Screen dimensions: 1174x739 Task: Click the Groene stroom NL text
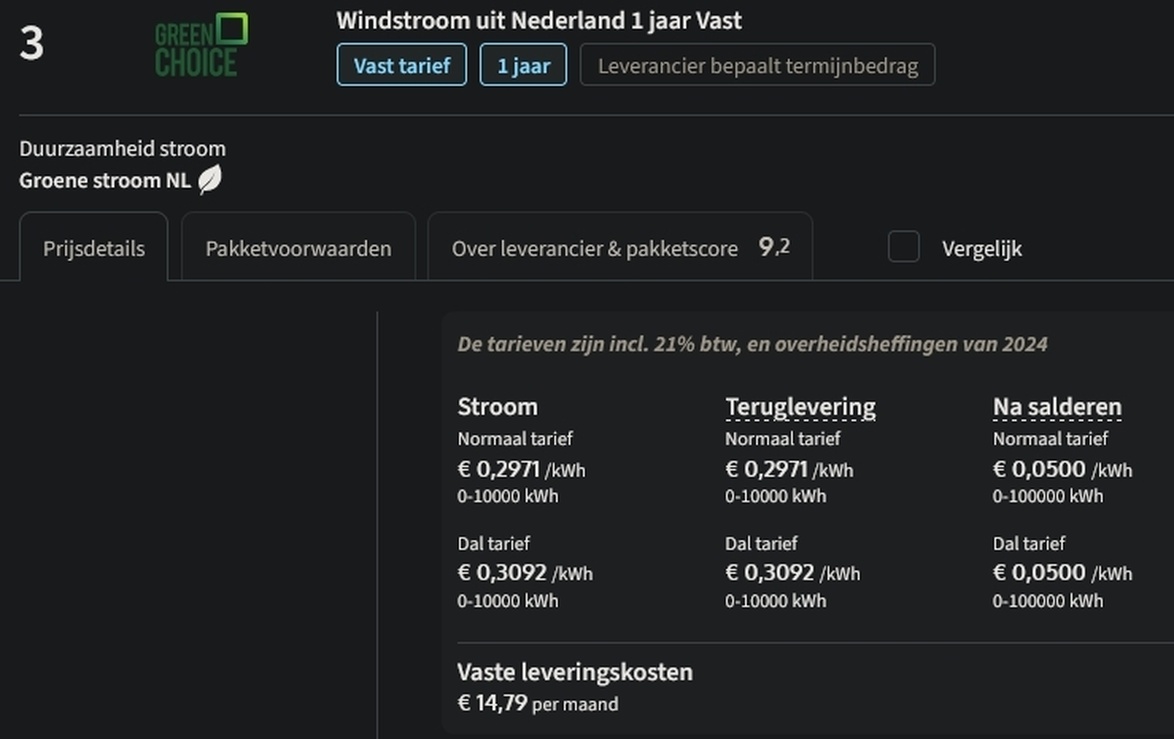[x=105, y=180]
